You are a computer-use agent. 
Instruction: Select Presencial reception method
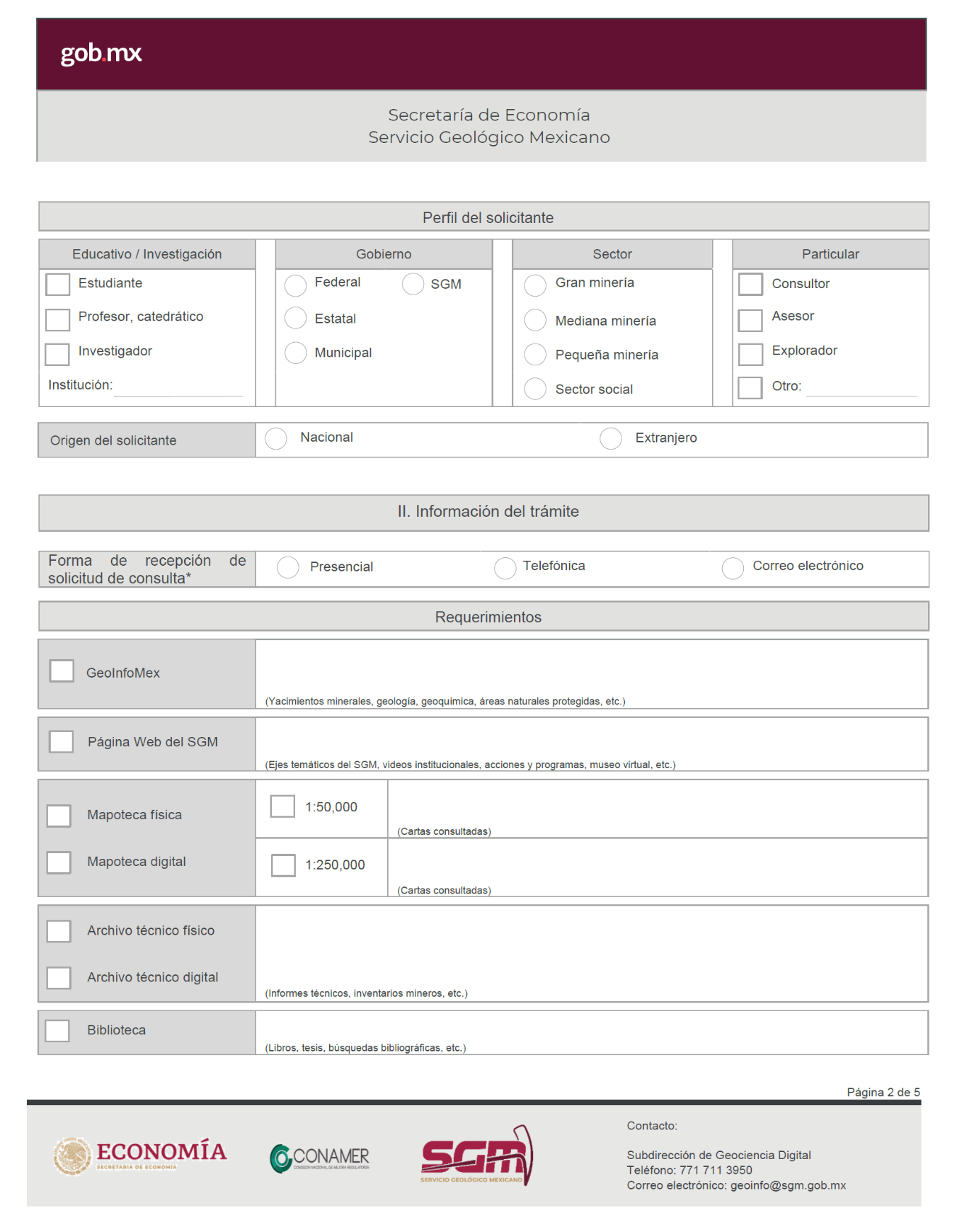click(x=288, y=567)
